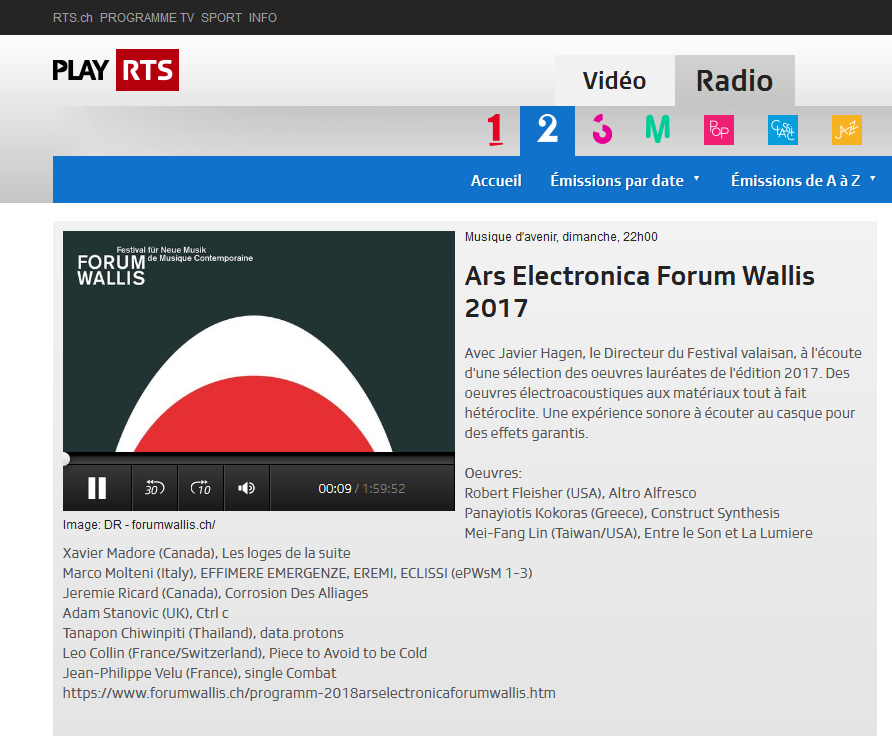Select the Jazz radio channel icon
892x736 pixels.
846,130
